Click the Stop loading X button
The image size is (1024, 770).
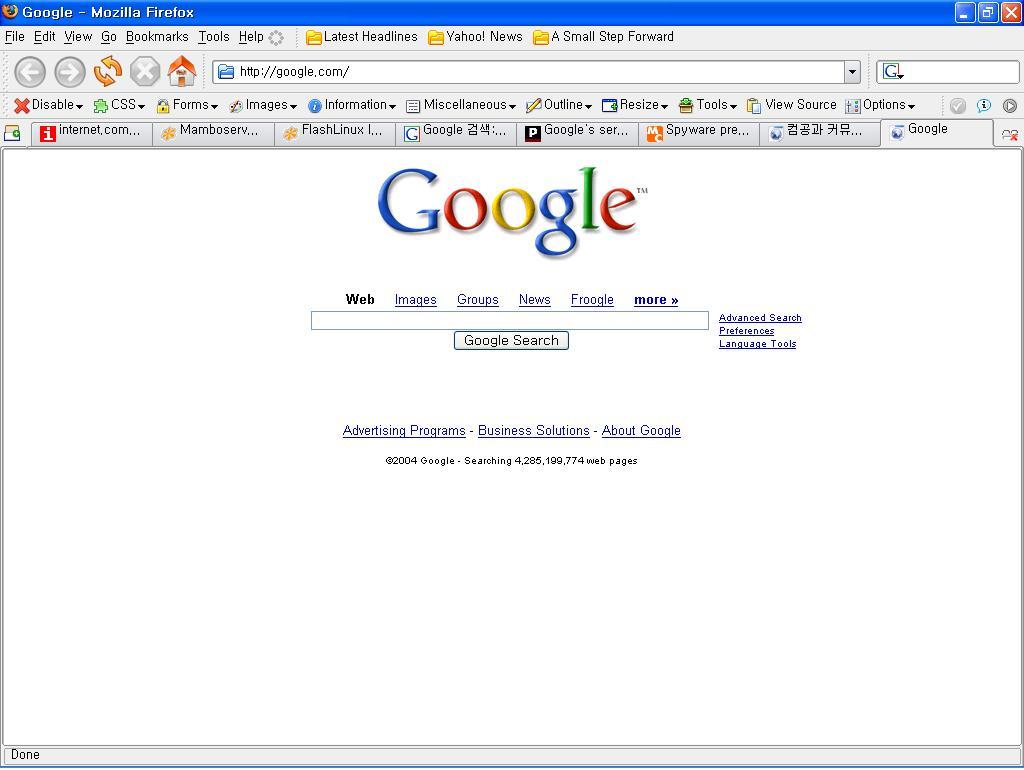point(144,71)
